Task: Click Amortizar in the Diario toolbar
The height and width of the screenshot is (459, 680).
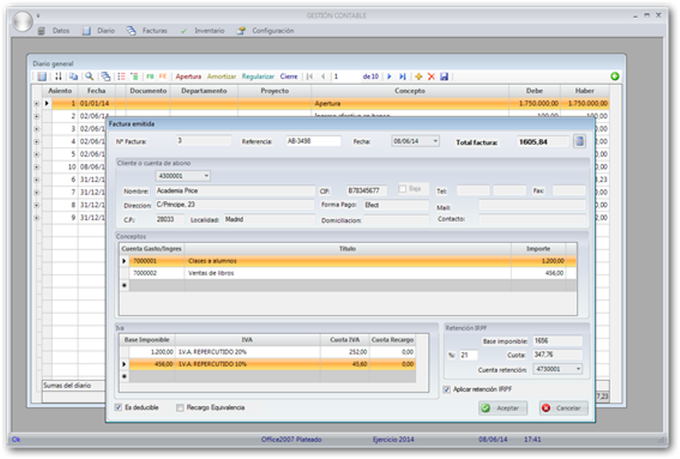Action: (221, 76)
